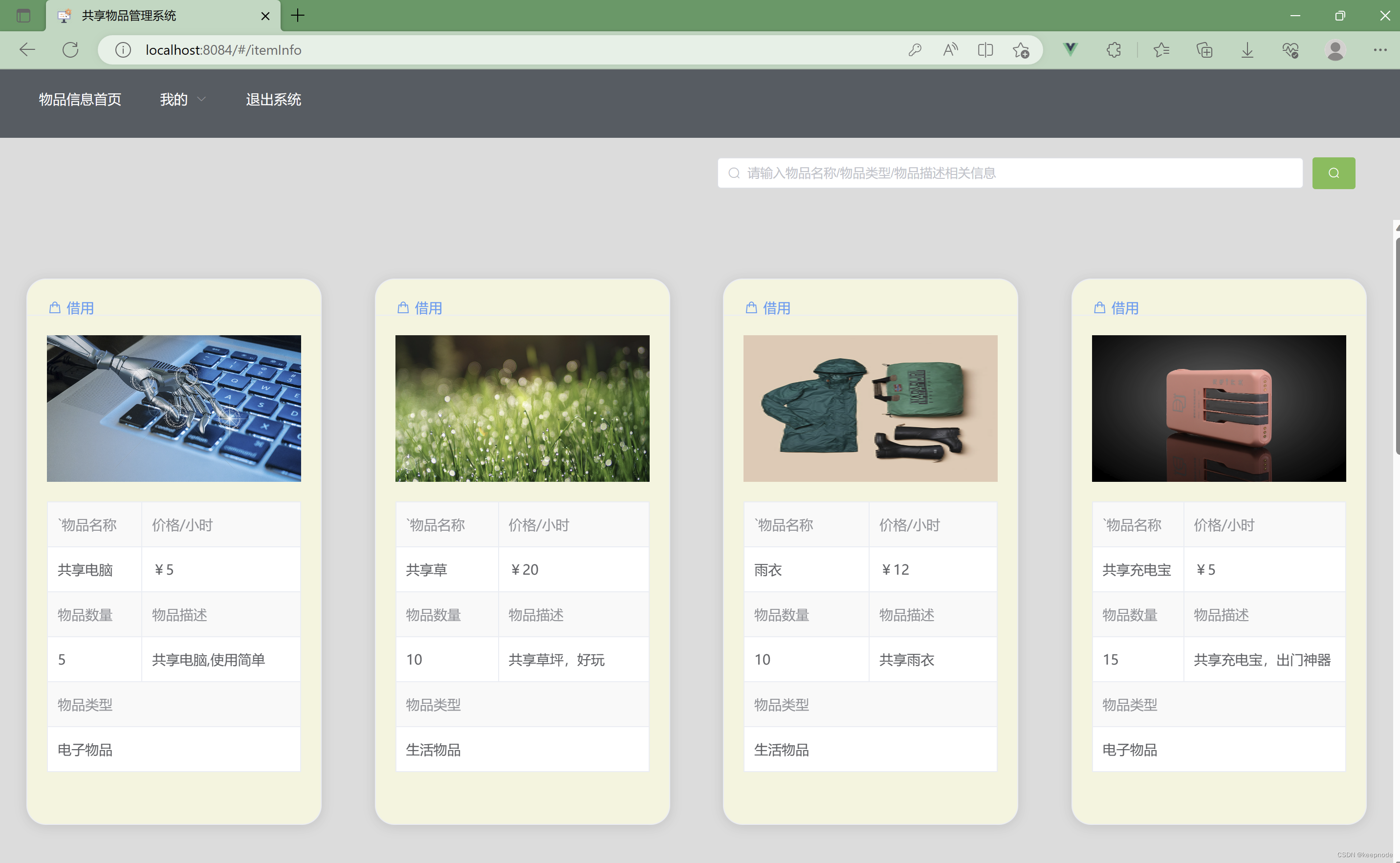Click description 共享草坪，好玩
This screenshot has width=1400, height=863.
pyautogui.click(x=574, y=659)
